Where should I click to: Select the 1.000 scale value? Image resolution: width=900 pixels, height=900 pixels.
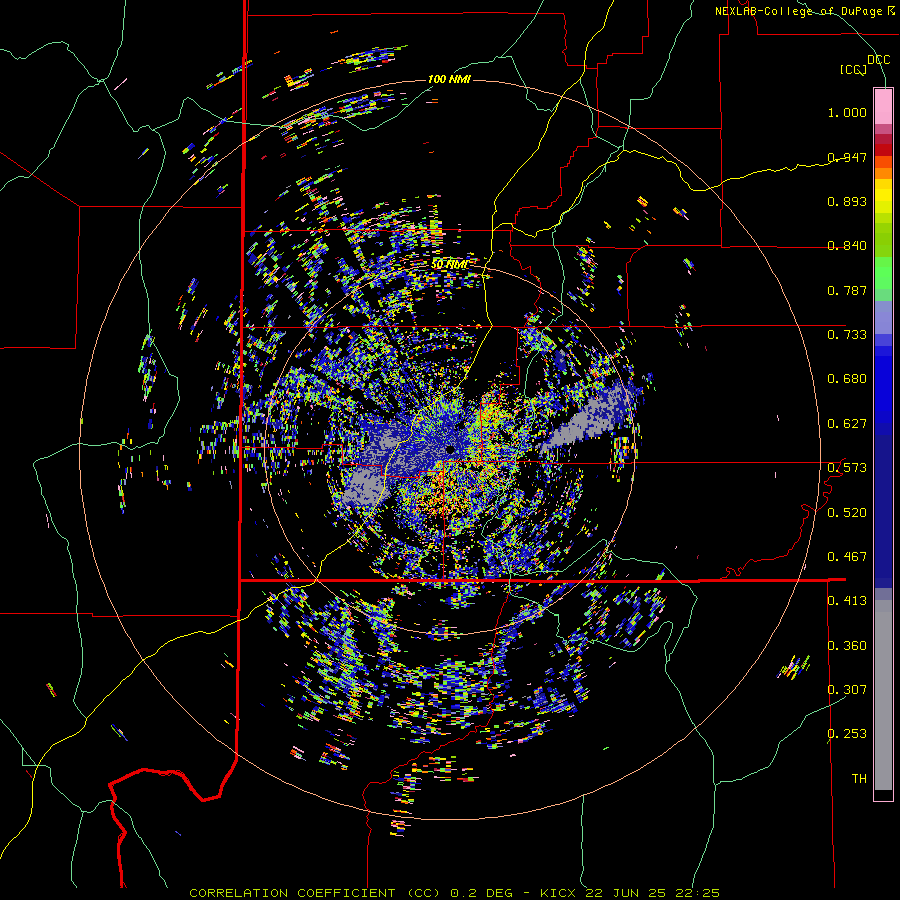[x=847, y=112]
